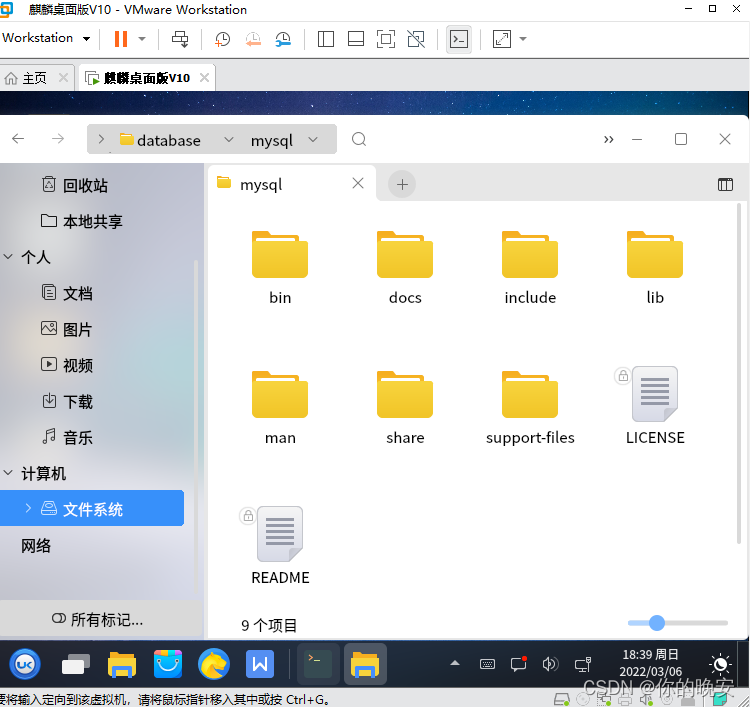Screen dimensions: 750x707
Task: Expand the path bar leading chevron
Action: pos(101,139)
